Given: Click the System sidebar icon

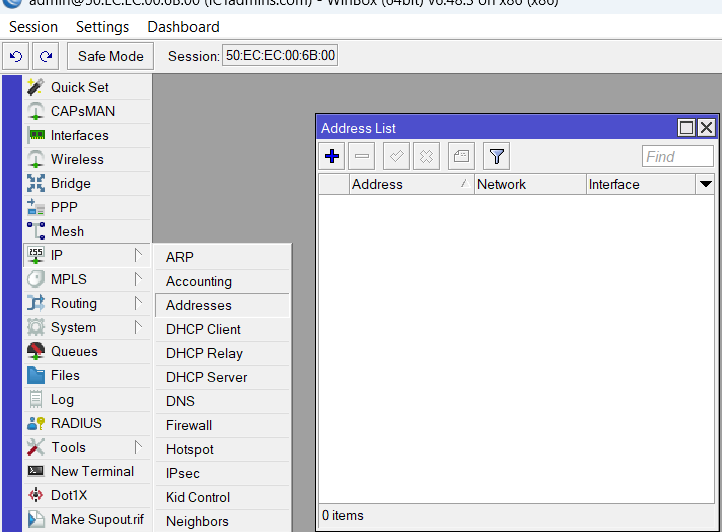Looking at the screenshot, I should (36, 327).
